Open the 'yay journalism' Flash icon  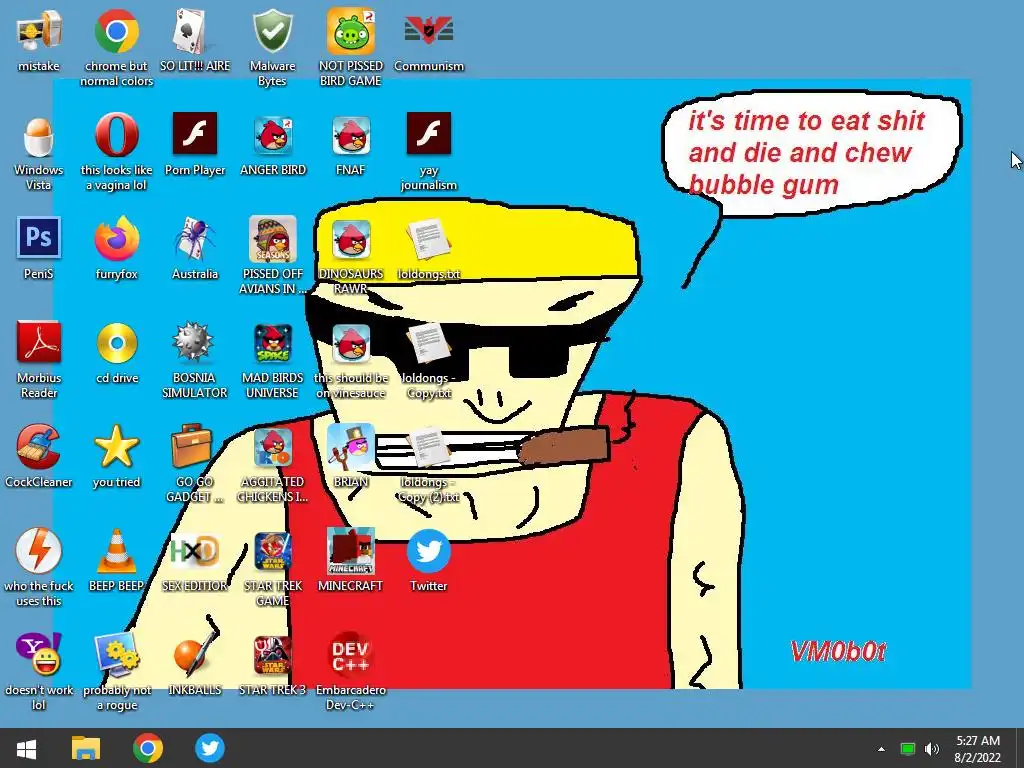point(428,133)
